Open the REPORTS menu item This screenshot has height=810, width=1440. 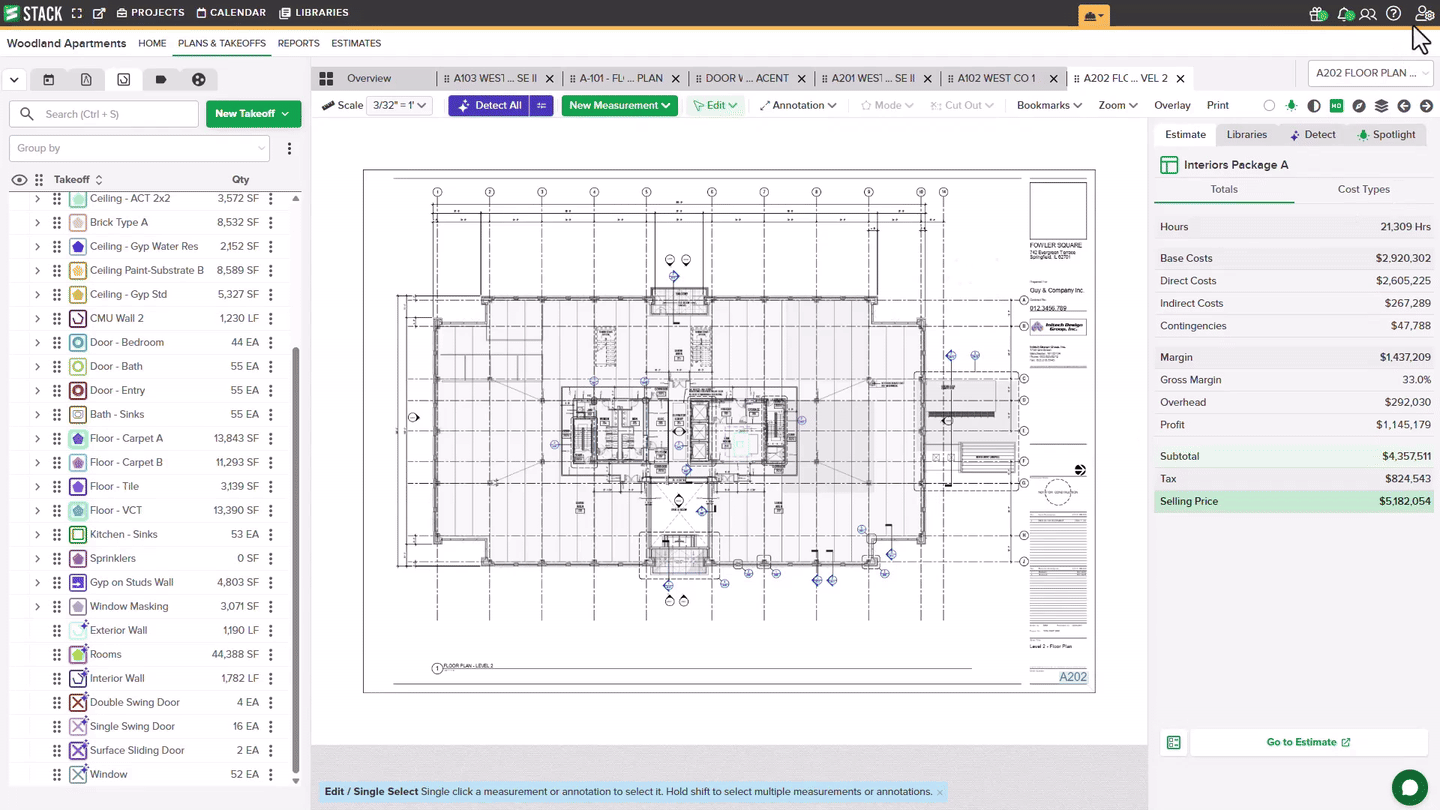298,43
